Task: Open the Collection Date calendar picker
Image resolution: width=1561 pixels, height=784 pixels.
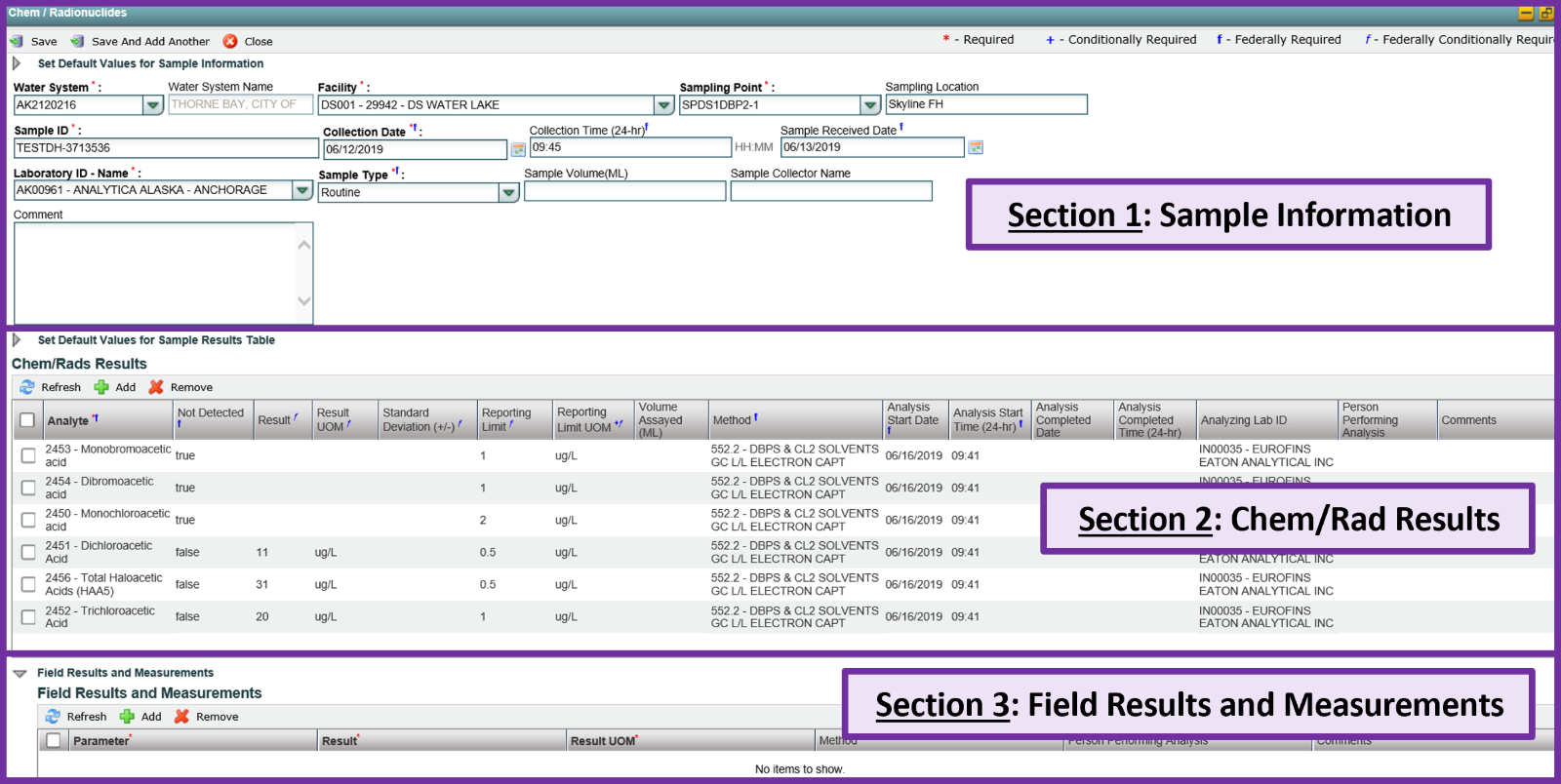Action: pyautogui.click(x=518, y=149)
